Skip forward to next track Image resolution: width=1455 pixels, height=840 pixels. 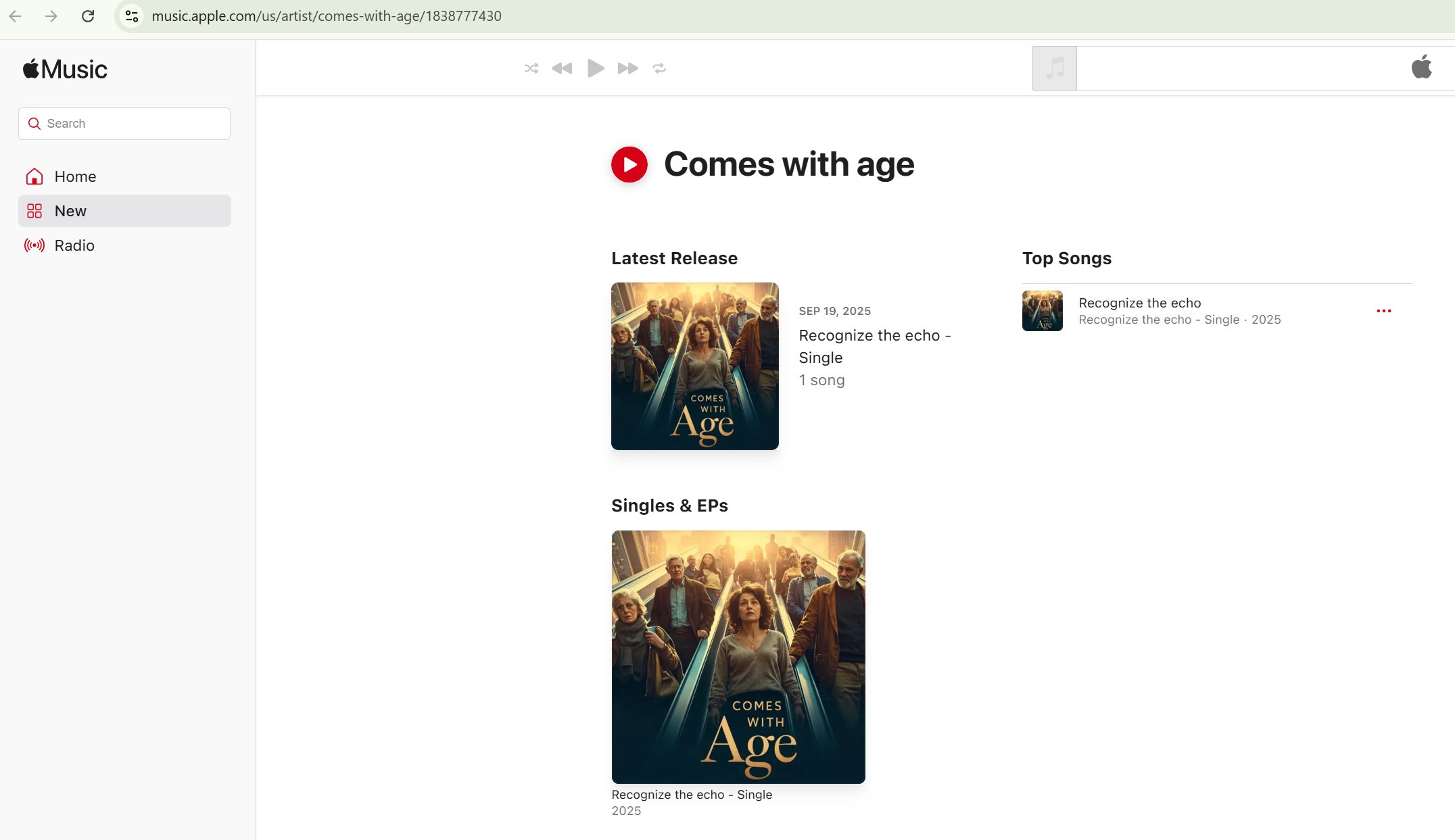pos(627,68)
